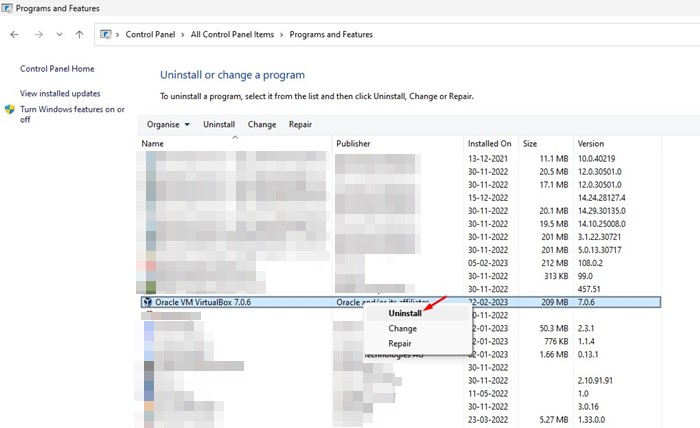Click the Back navigation arrow
Viewport: 700px width, 428px height.
coord(14,34)
